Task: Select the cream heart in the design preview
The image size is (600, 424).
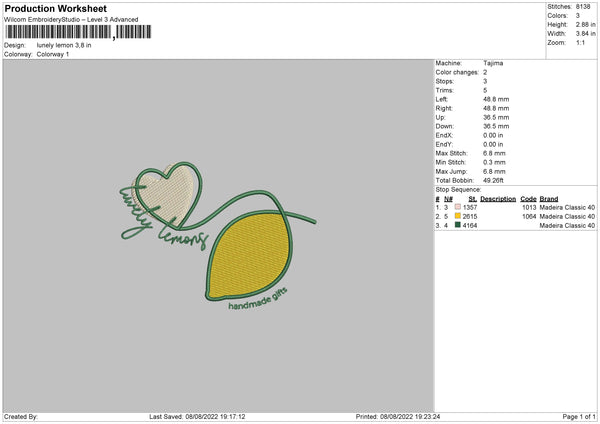Action: (166, 195)
